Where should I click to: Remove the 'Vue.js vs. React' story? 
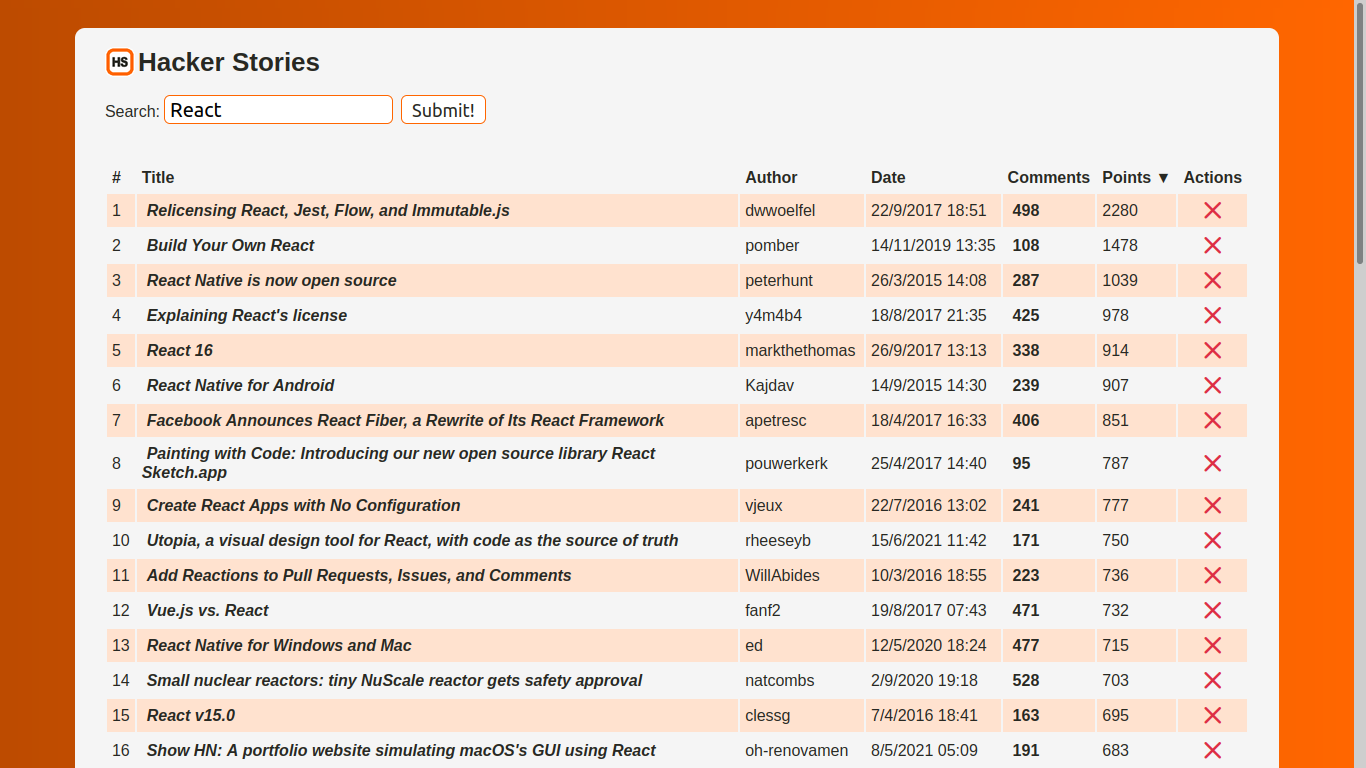(x=1212, y=610)
